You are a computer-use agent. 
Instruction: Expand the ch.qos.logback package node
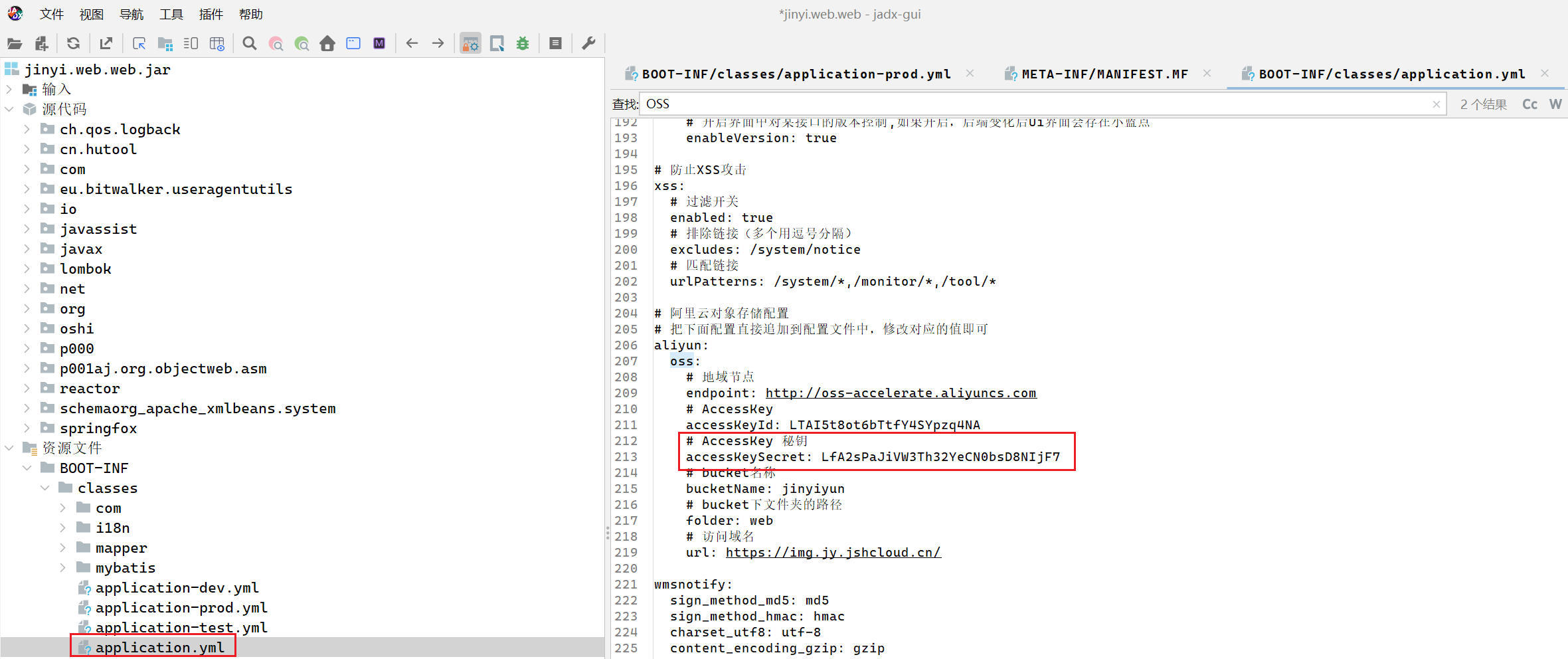pos(27,130)
